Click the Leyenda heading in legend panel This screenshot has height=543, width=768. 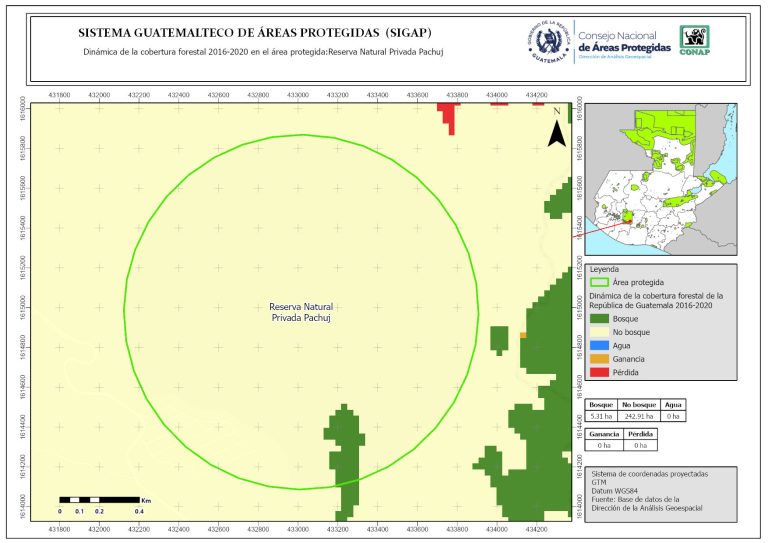point(605,269)
